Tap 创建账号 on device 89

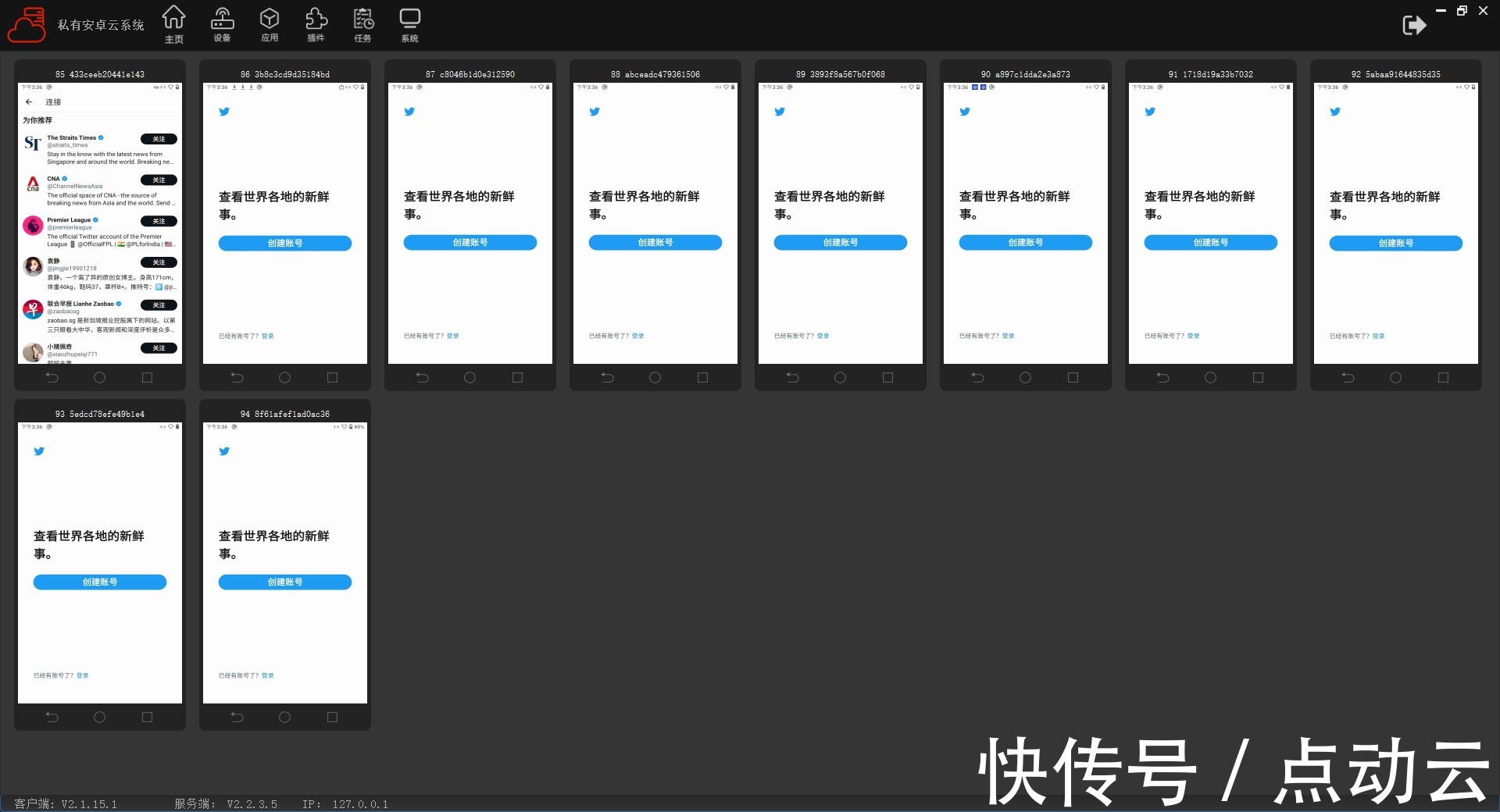[841, 243]
